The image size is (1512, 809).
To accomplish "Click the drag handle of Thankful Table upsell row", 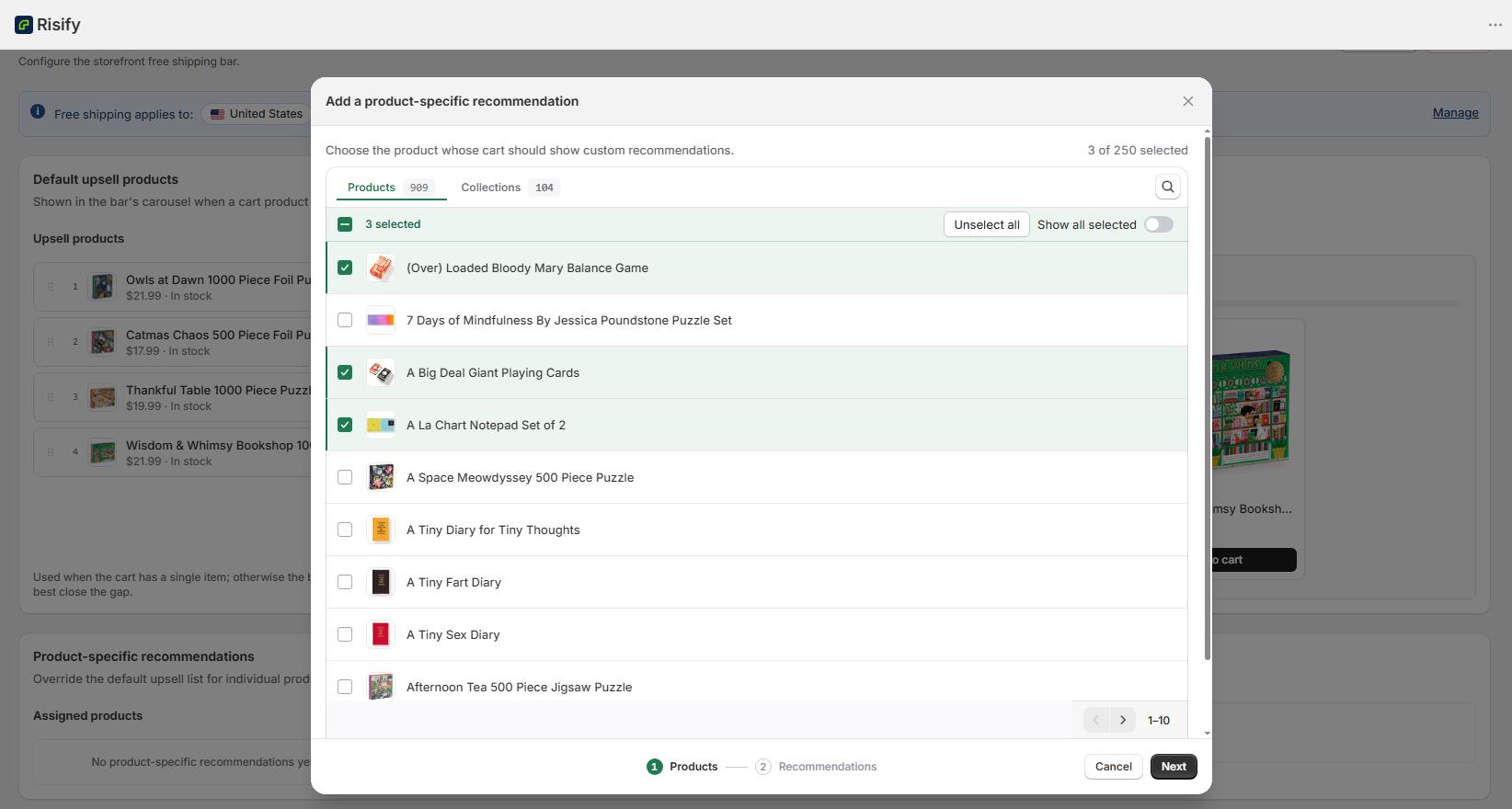I will 51,397.
